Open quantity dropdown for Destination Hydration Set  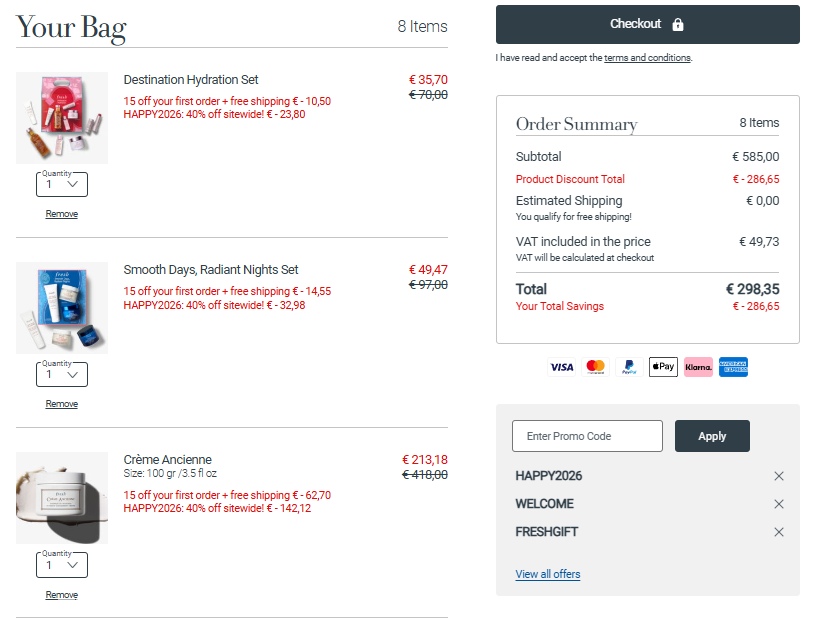(x=62, y=184)
